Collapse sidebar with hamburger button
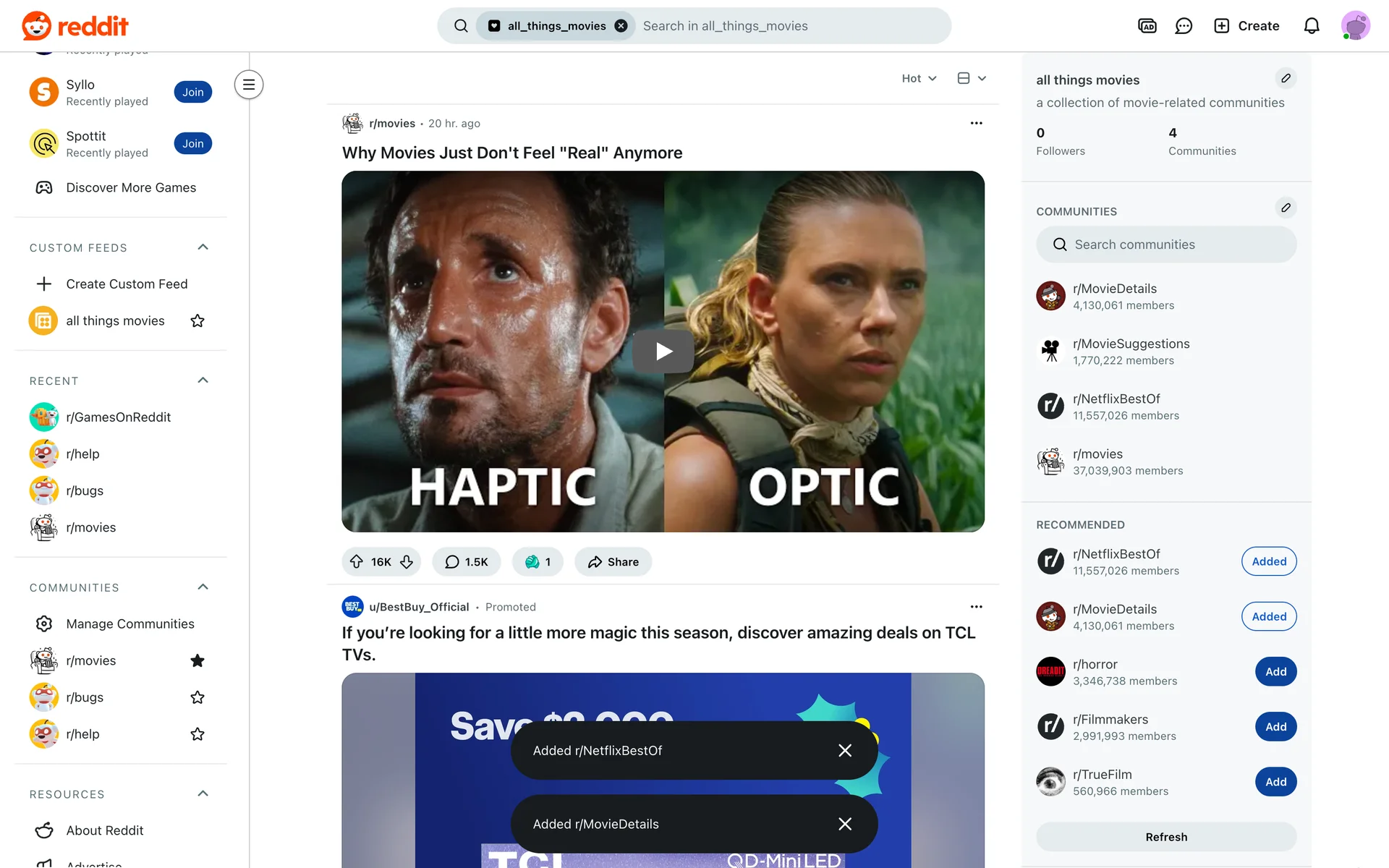1389x868 pixels. tap(249, 85)
